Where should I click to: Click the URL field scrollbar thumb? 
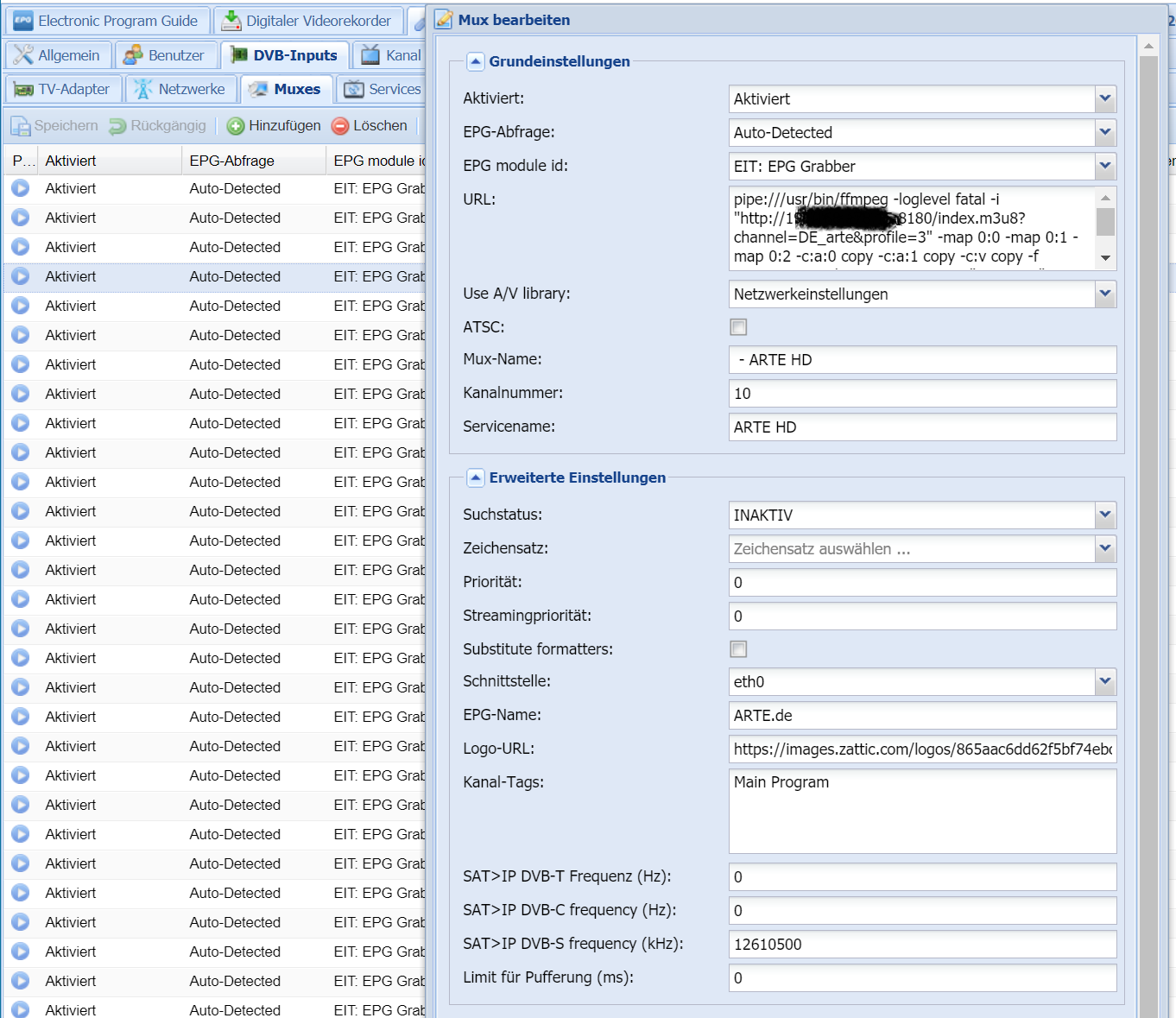point(1105,222)
